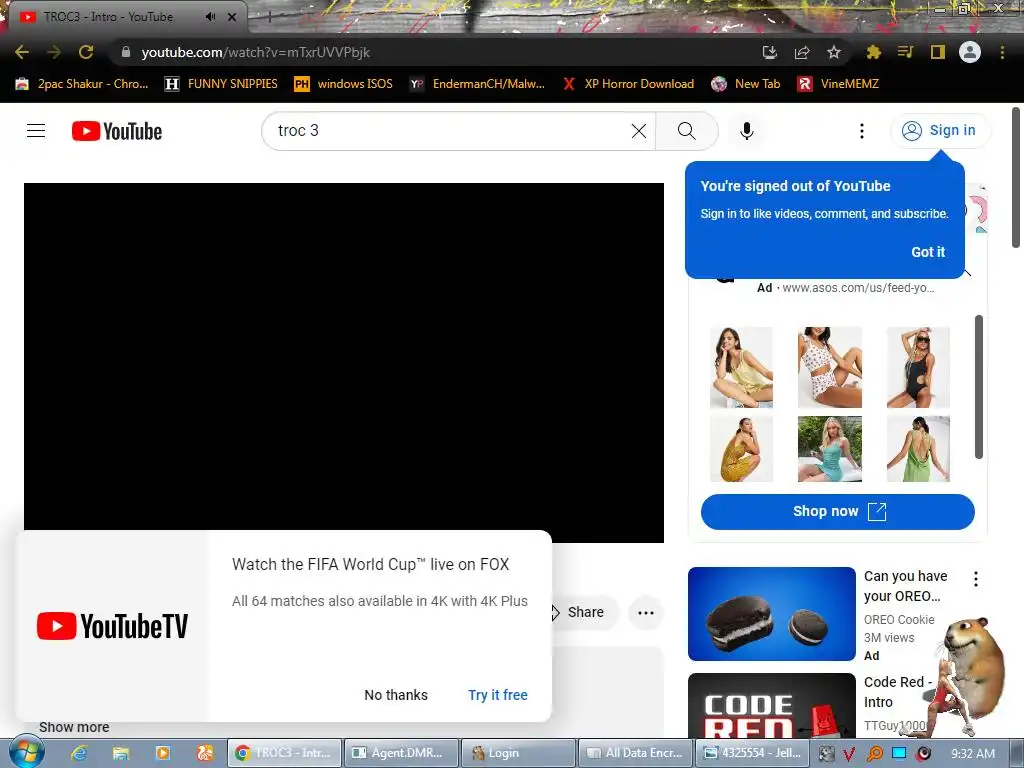Dismiss signed-out notice with Got it
This screenshot has width=1024, height=768.
click(x=928, y=252)
